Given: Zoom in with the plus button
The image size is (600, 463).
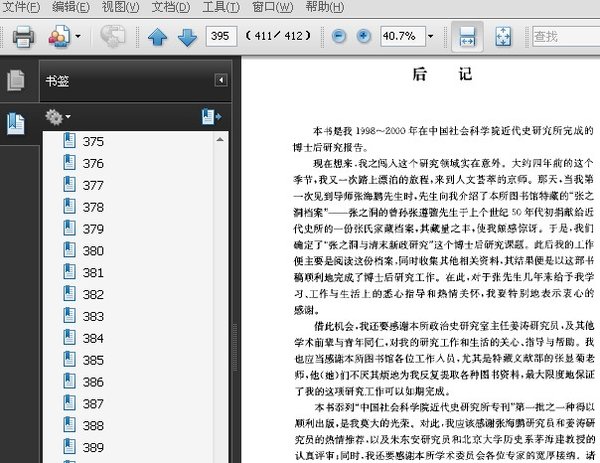Looking at the screenshot, I should pyautogui.click(x=364, y=36).
